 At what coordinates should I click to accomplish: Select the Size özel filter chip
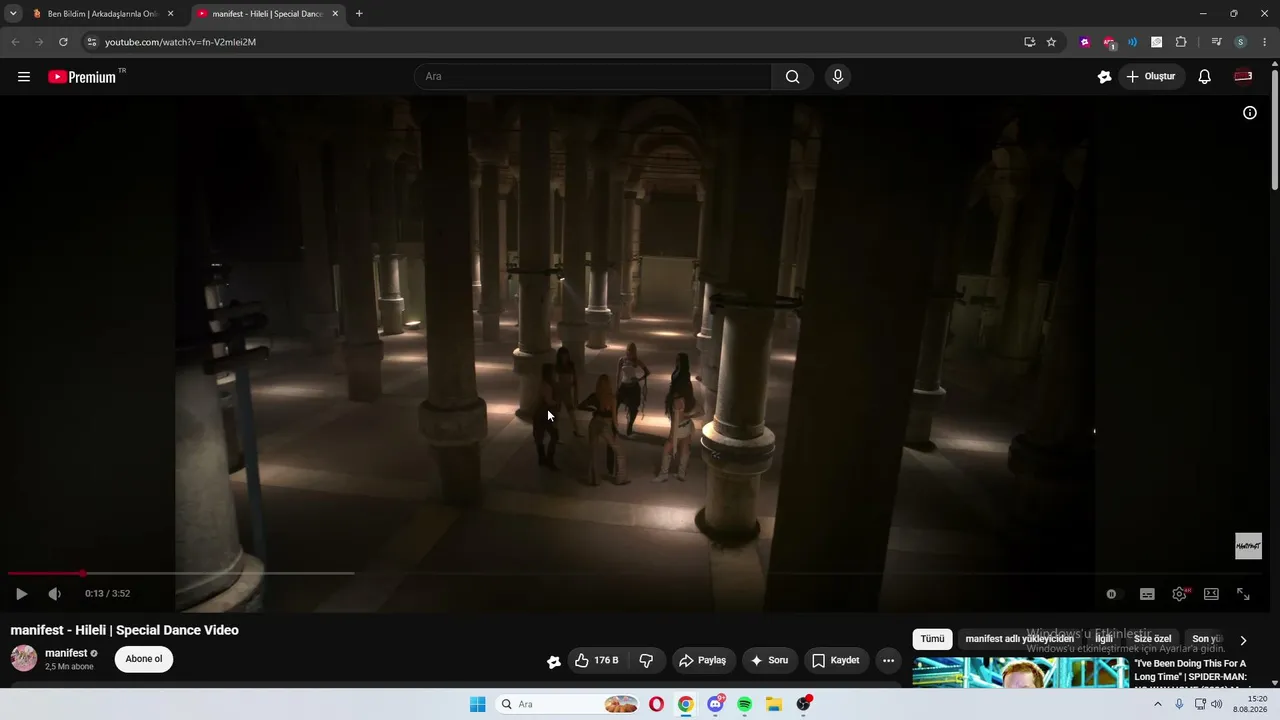tap(1152, 639)
